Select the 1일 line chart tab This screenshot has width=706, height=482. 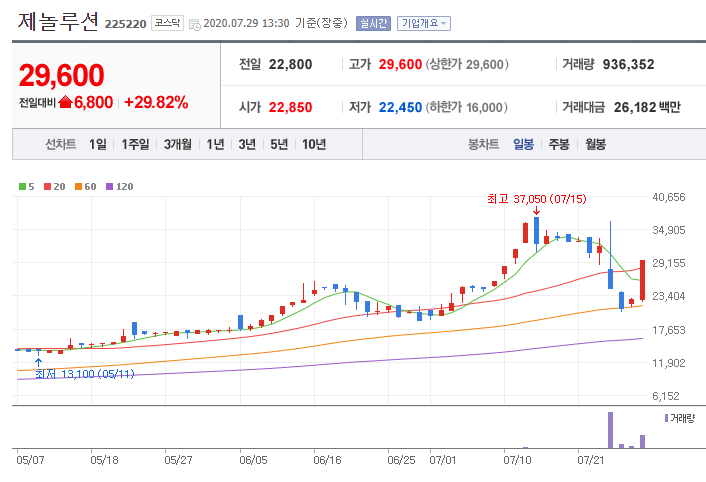coord(98,144)
